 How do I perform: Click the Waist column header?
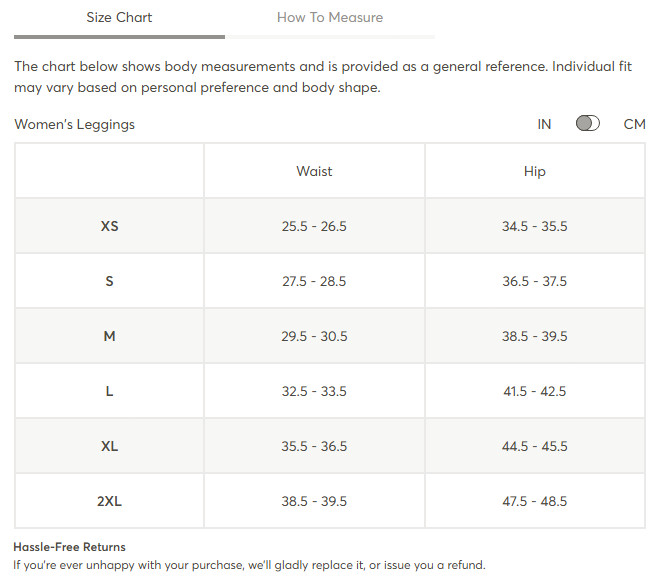coord(314,171)
